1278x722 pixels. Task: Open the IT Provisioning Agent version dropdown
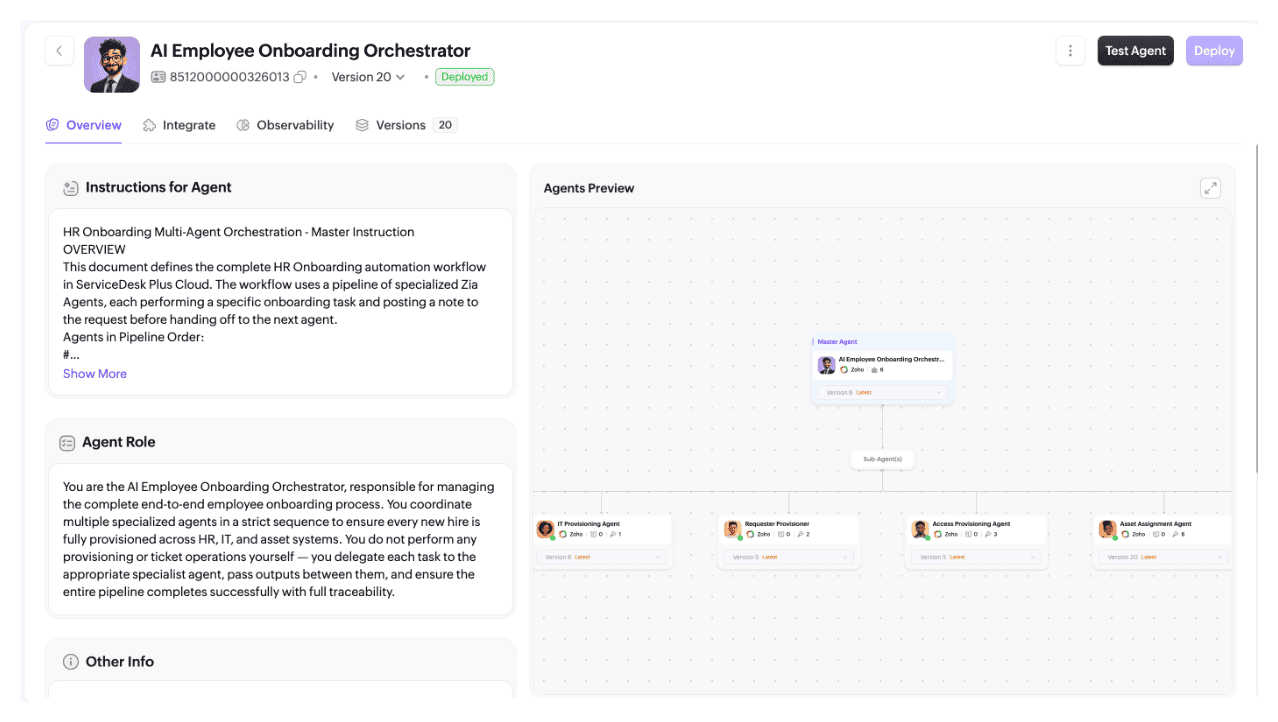point(602,557)
